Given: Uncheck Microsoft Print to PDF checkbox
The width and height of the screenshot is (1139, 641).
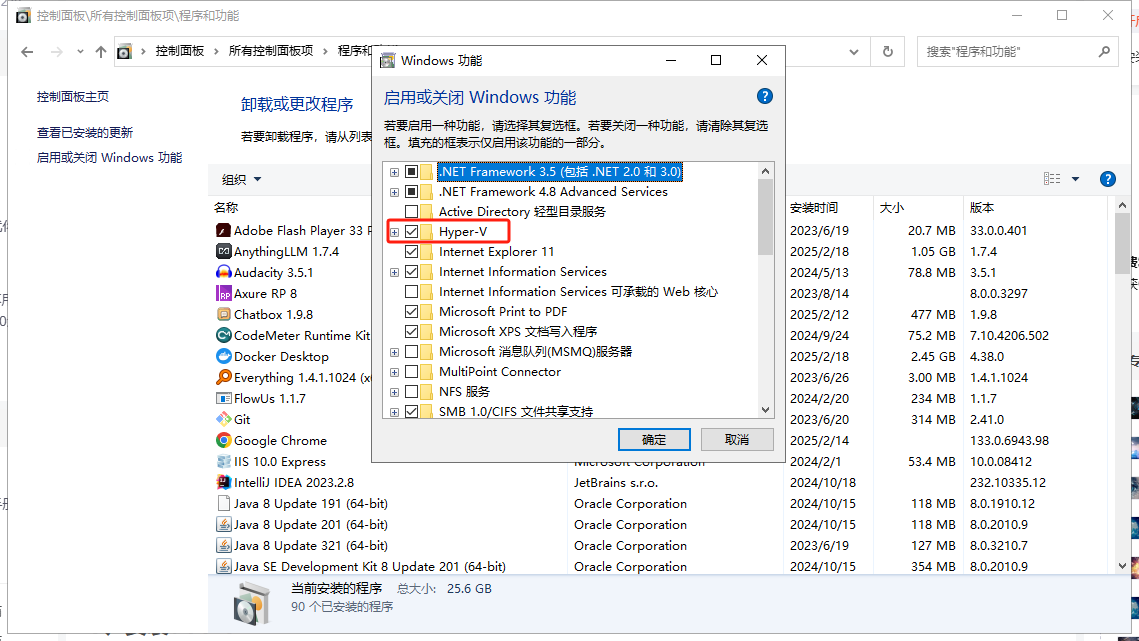Looking at the screenshot, I should pos(411,312).
